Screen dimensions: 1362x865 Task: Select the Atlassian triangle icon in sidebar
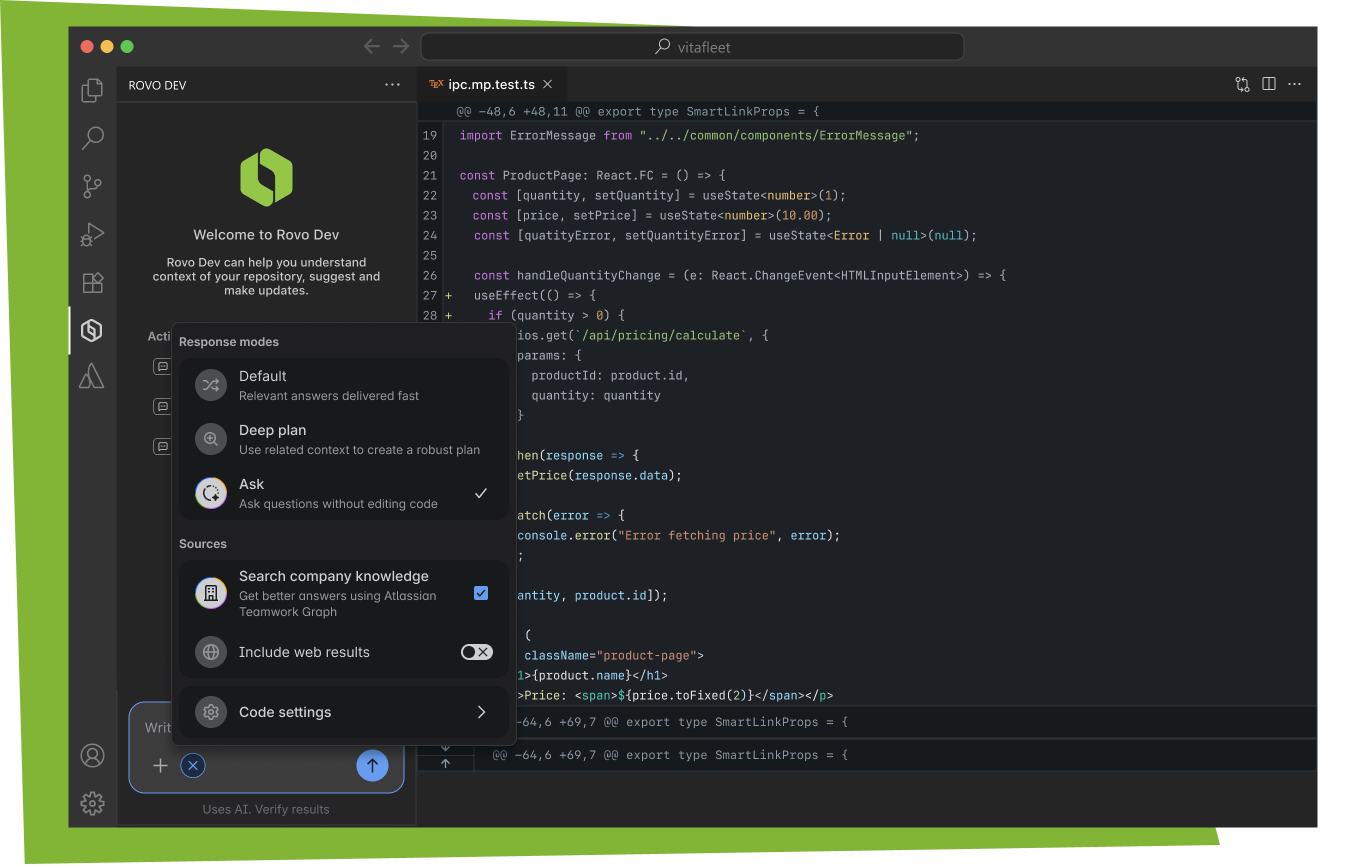click(92, 377)
